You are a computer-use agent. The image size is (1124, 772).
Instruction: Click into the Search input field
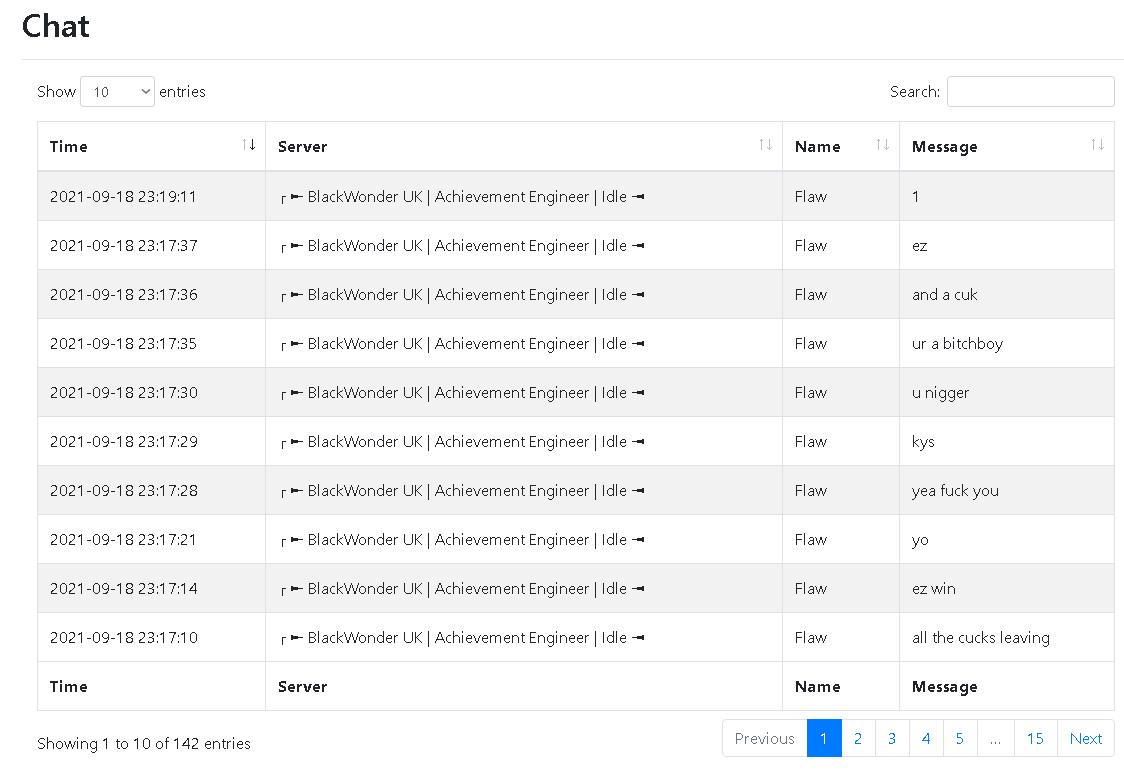click(x=1031, y=92)
